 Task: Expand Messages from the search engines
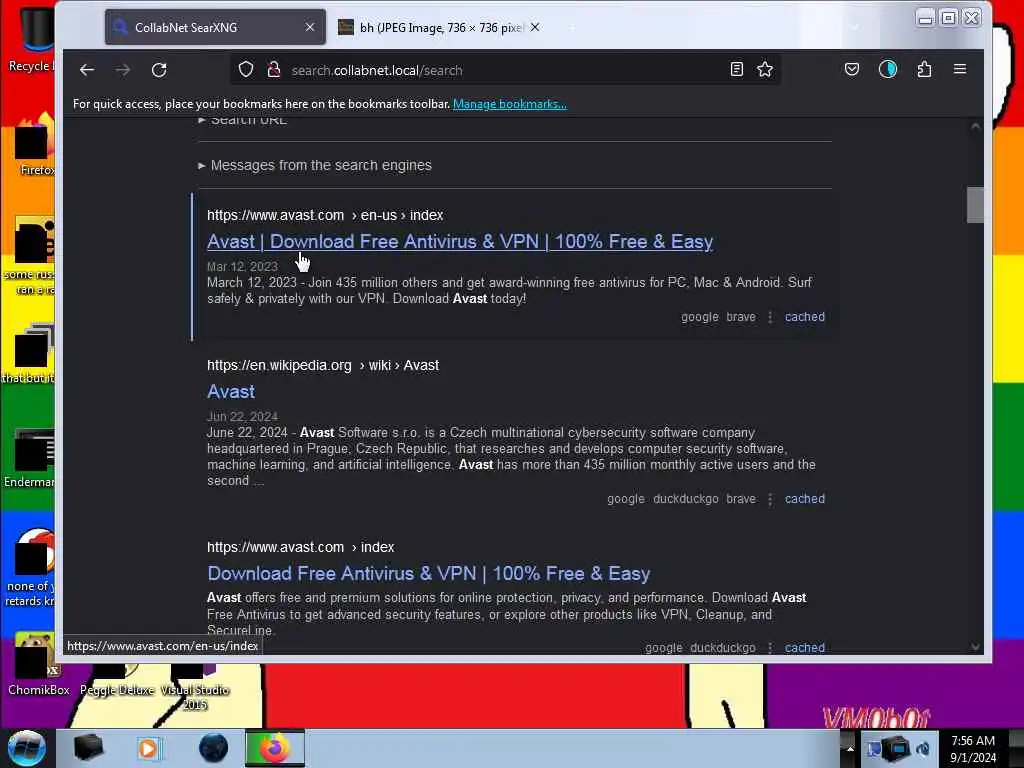click(315, 165)
